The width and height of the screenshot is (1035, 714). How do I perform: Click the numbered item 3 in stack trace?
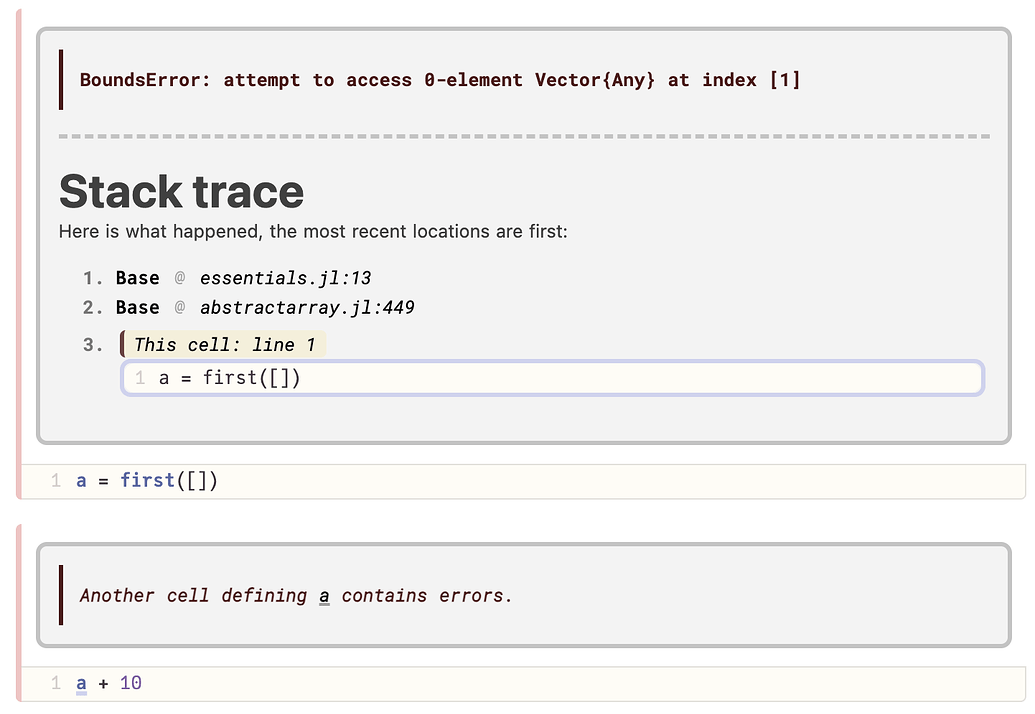[94, 344]
